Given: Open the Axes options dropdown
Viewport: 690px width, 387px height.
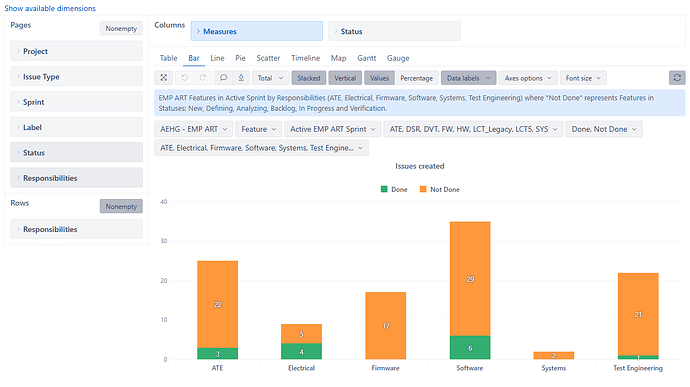Looking at the screenshot, I should (528, 78).
